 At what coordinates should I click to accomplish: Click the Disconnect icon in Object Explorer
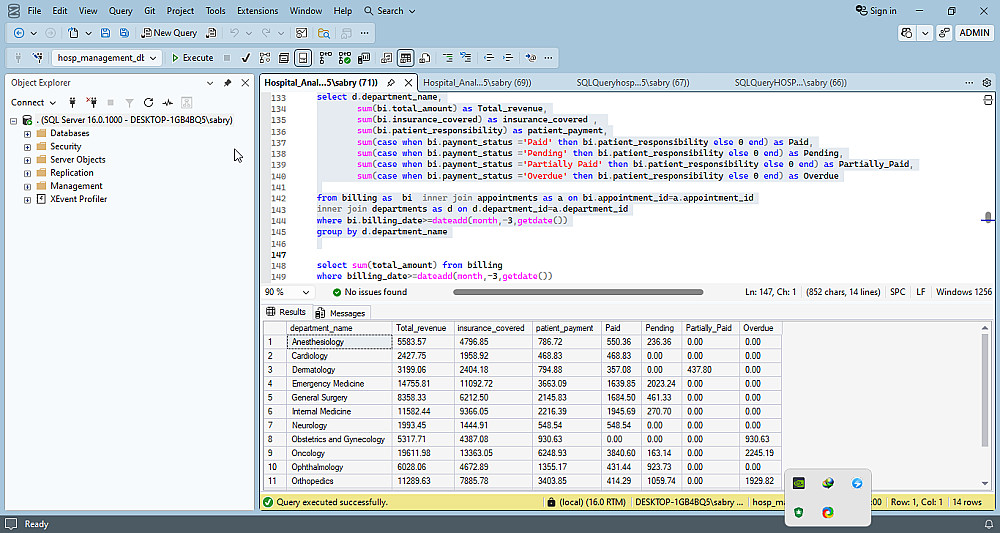coord(91,102)
